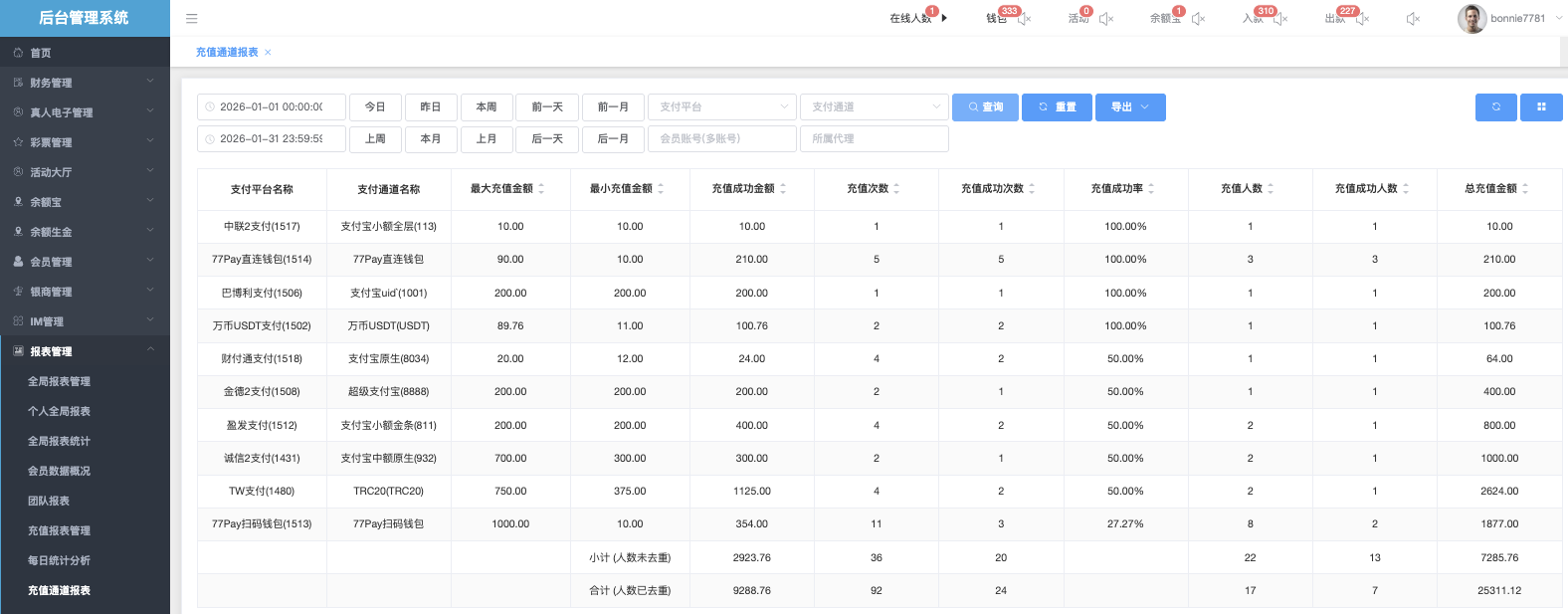The width and height of the screenshot is (1568, 614).
Task: Toggle mute for 入款 notification sound
Action: pyautogui.click(x=1281, y=19)
